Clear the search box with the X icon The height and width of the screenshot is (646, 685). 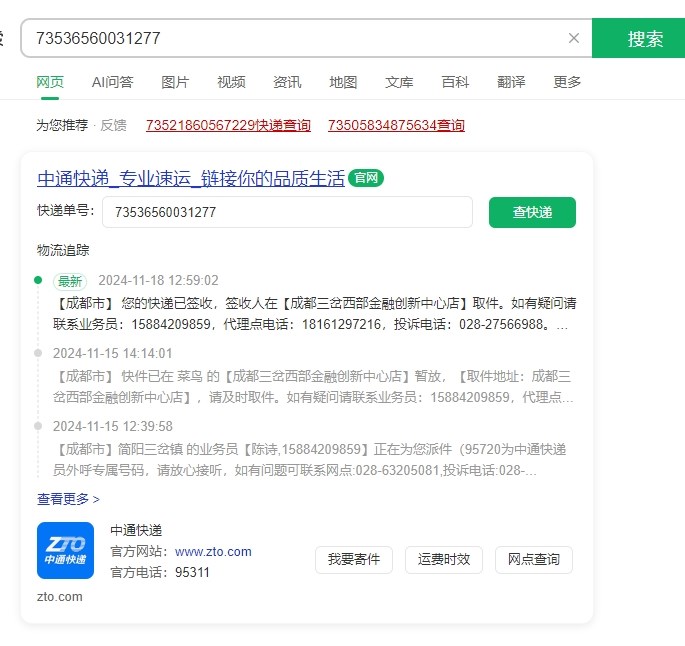(x=574, y=38)
